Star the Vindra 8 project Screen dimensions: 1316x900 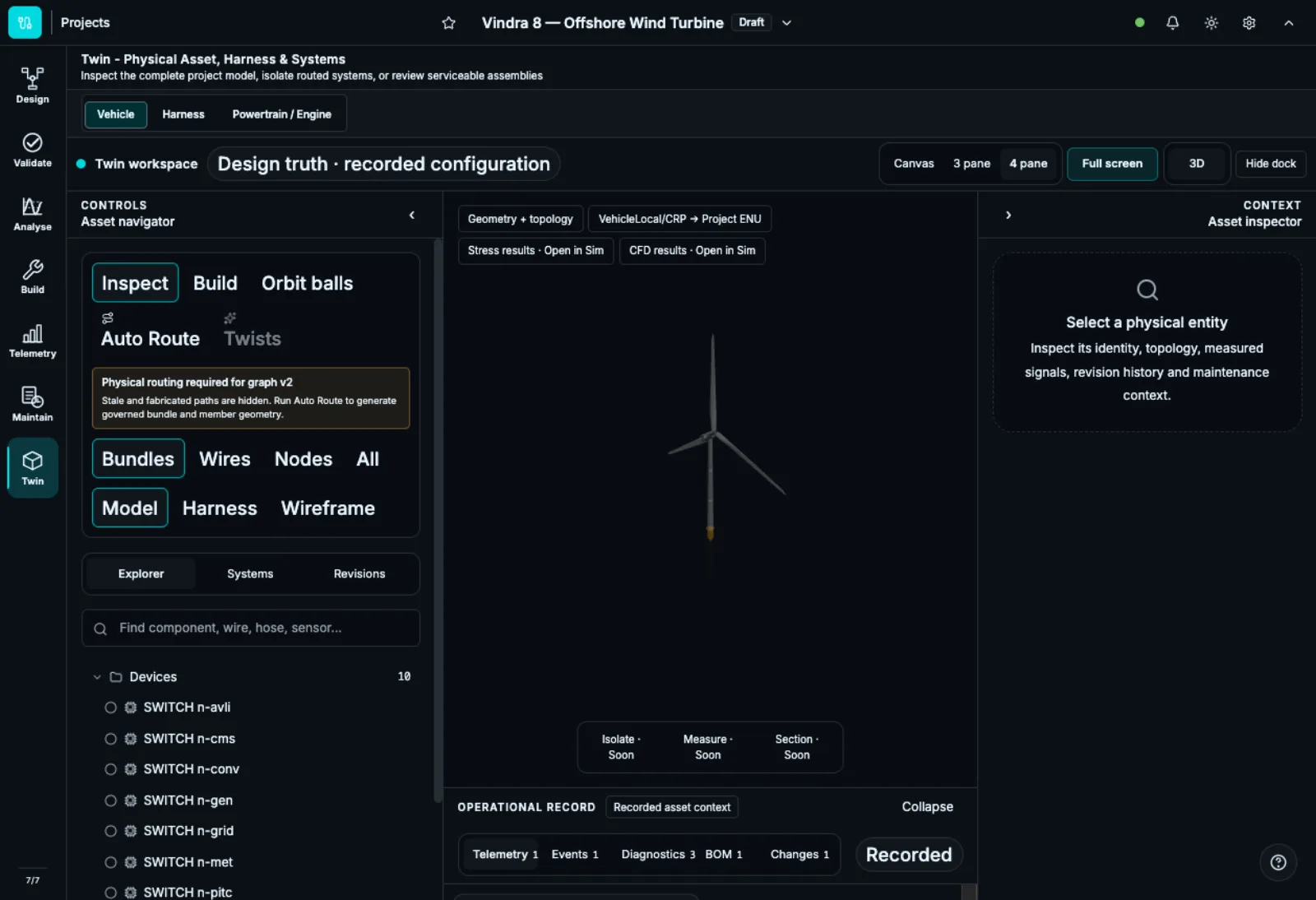[x=448, y=23]
